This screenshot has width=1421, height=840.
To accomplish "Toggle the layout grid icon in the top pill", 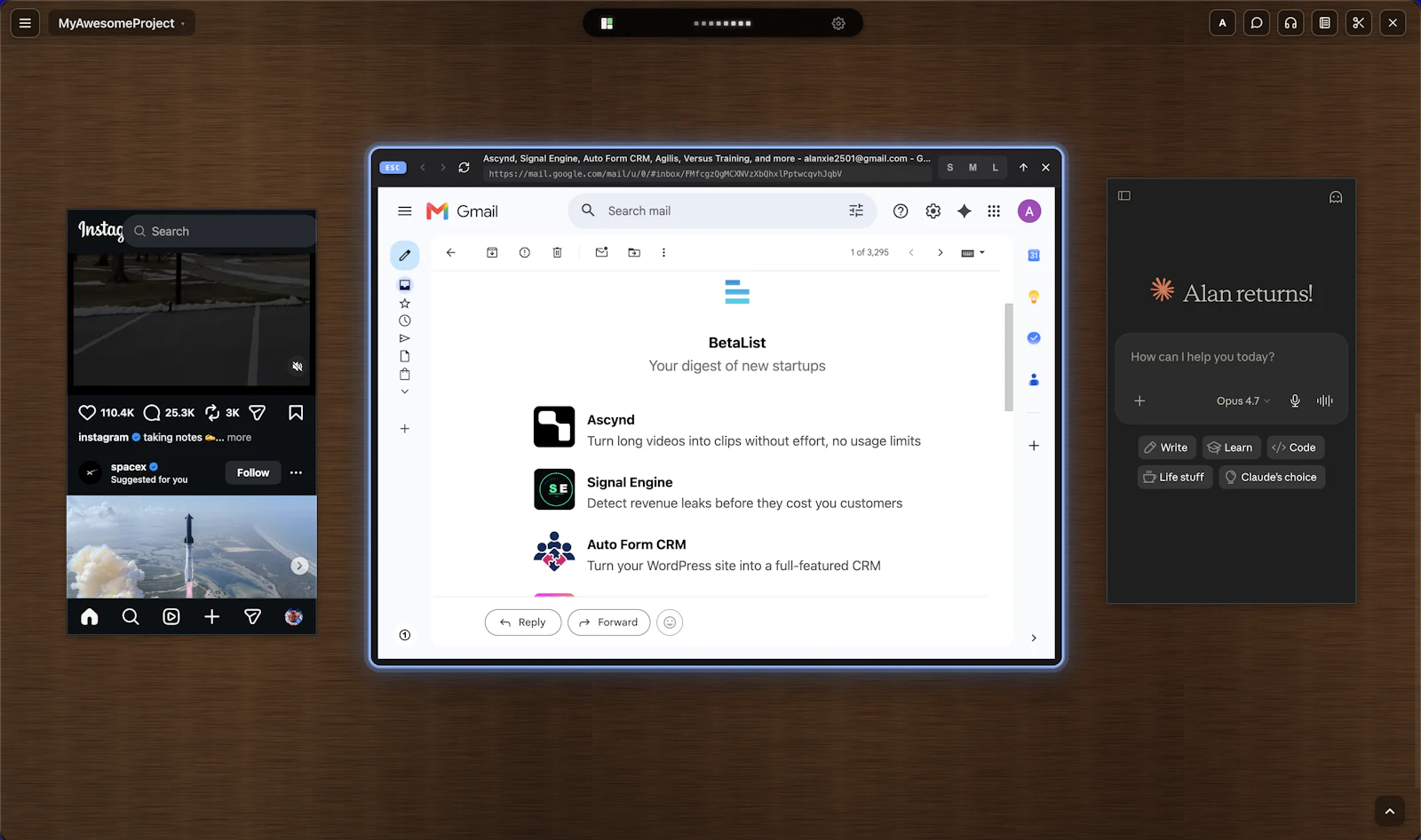I will point(607,23).
